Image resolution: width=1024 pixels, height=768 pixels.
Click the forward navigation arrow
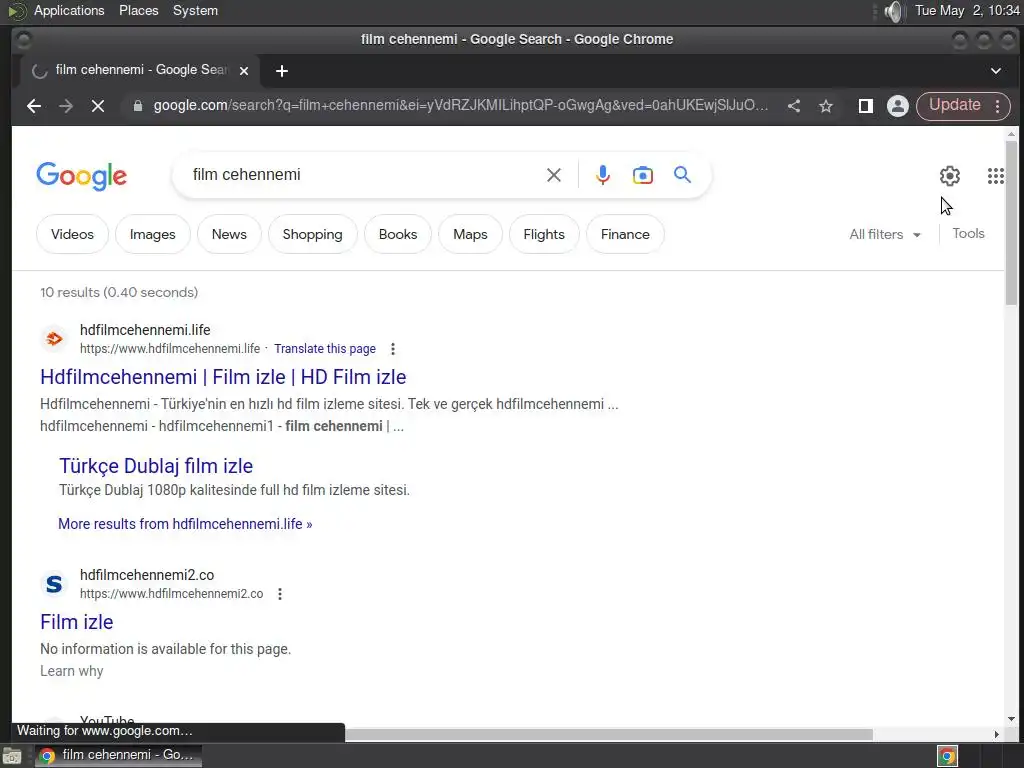66,106
